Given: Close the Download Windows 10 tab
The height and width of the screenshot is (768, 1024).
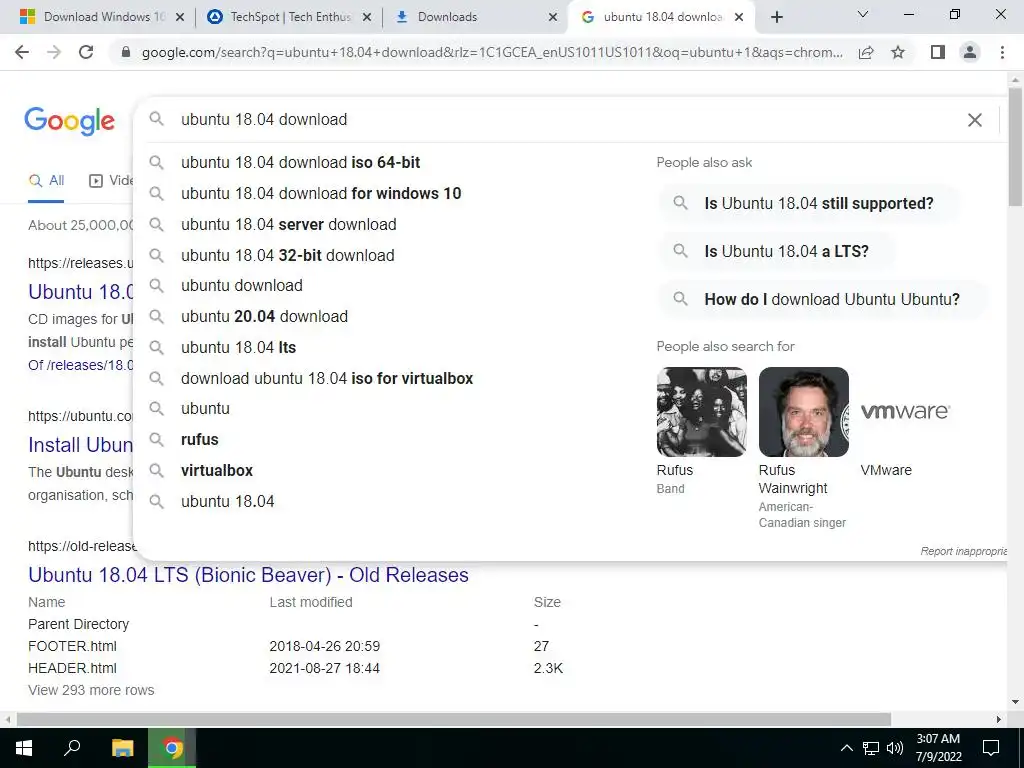Looking at the screenshot, I should (180, 17).
